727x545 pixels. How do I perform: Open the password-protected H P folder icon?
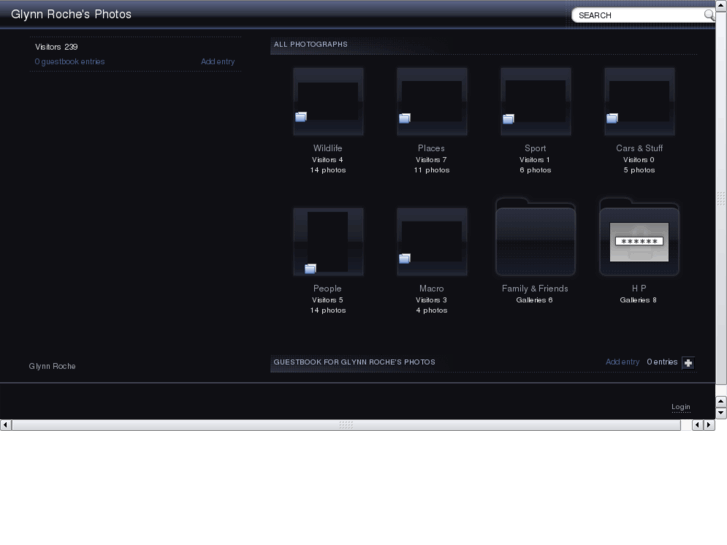click(x=639, y=237)
